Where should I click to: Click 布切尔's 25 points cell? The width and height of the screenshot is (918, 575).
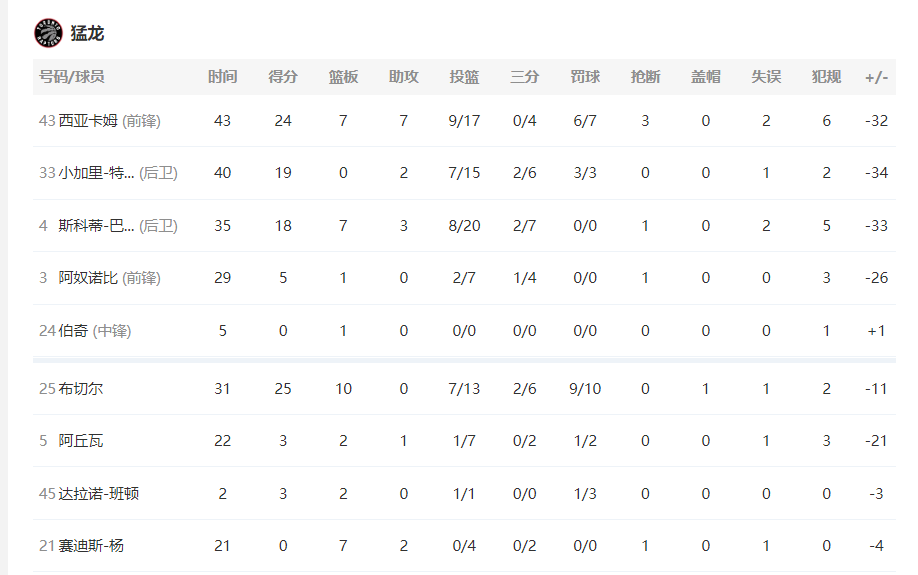click(283, 389)
